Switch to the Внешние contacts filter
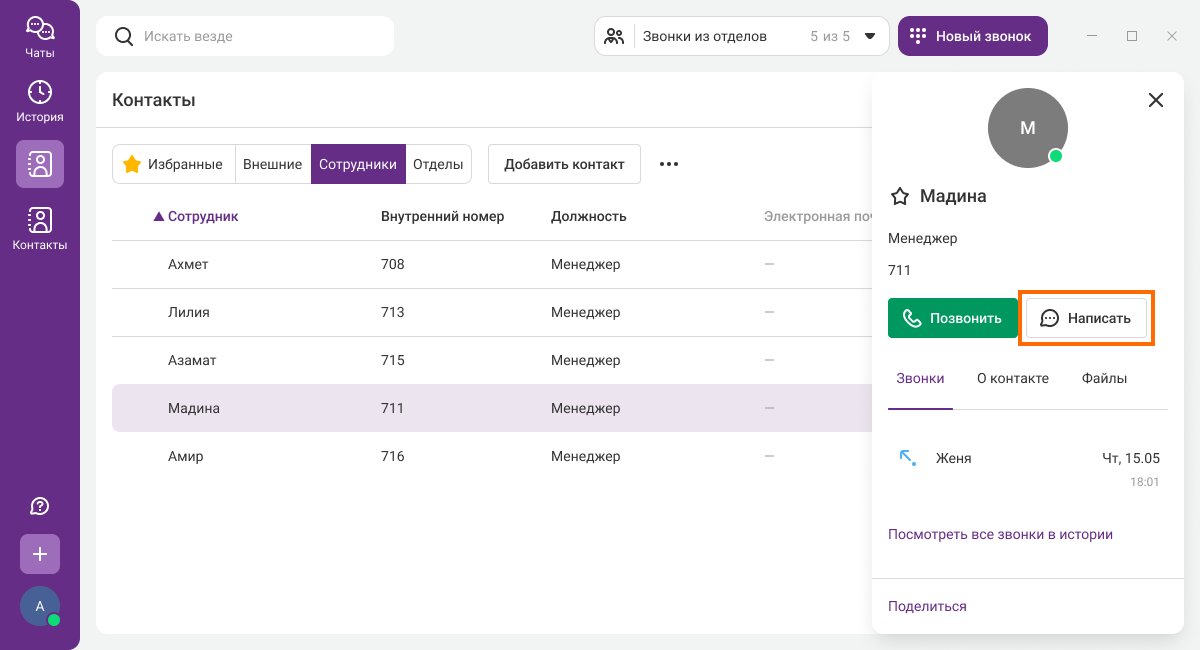This screenshot has width=1200, height=650. click(x=272, y=164)
